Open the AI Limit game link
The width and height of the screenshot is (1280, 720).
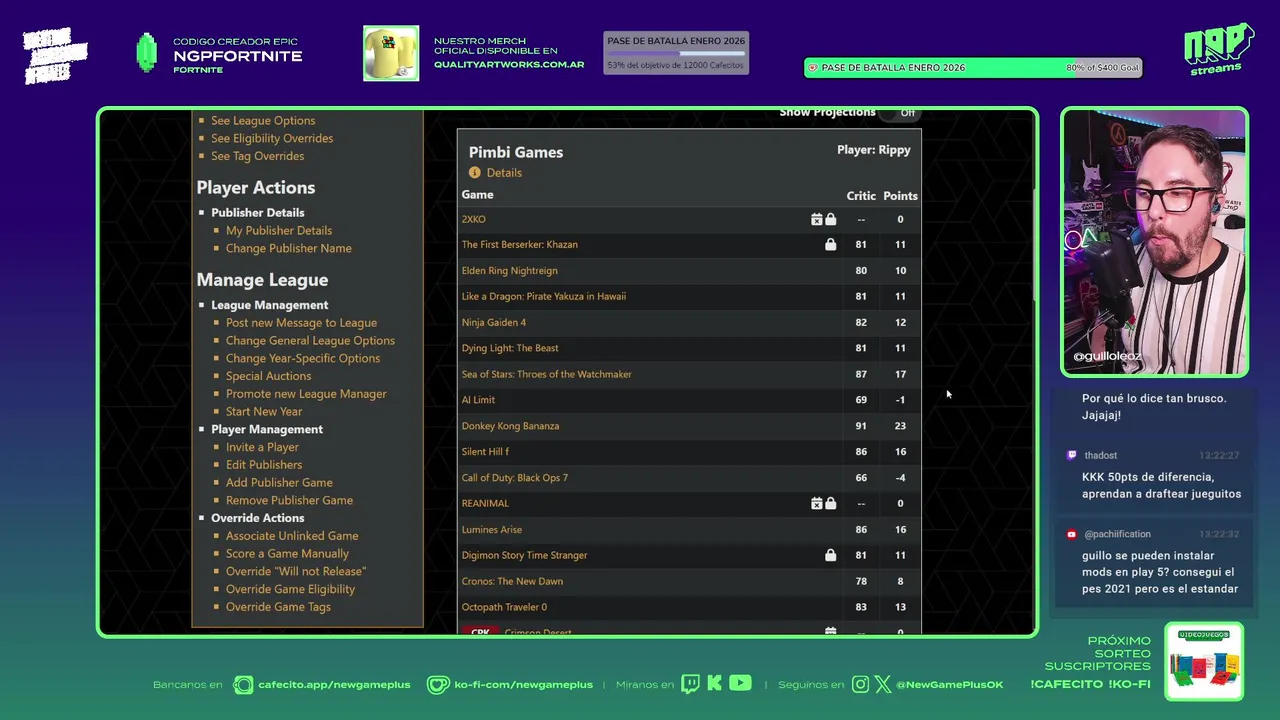click(x=478, y=400)
